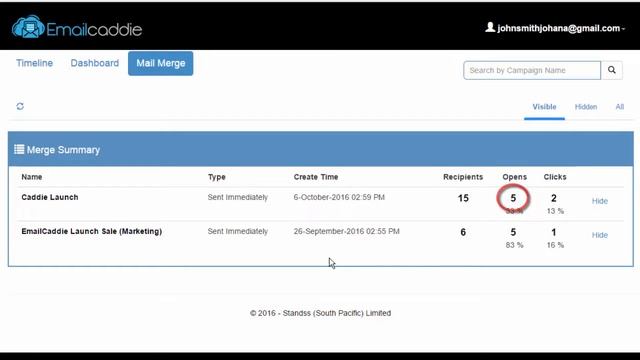Click the 26-September-2016 02:55 PM create time
Image resolution: width=640 pixels, height=360 pixels.
347,231
